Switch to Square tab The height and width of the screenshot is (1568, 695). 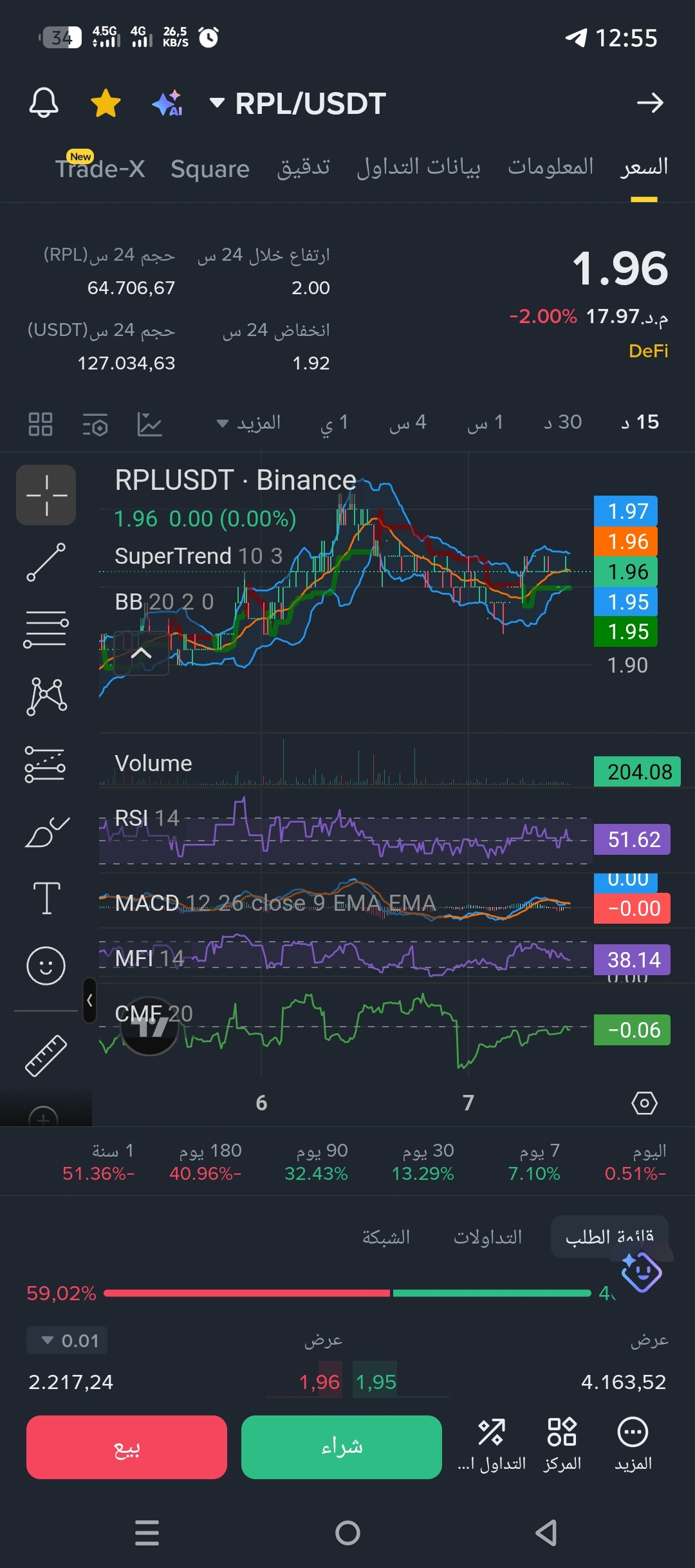coord(210,169)
